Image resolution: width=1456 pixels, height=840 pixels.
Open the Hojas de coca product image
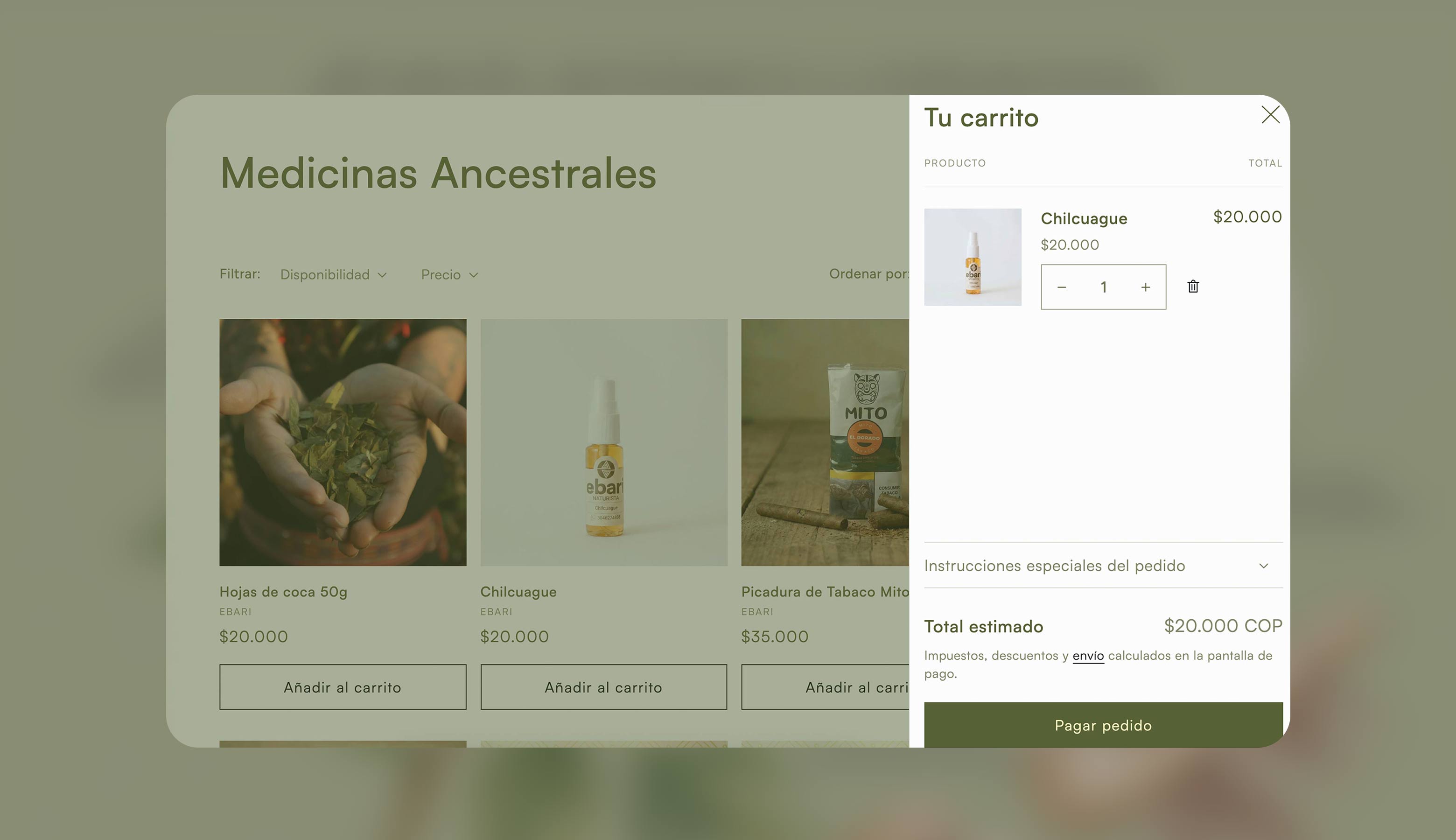[x=343, y=442]
